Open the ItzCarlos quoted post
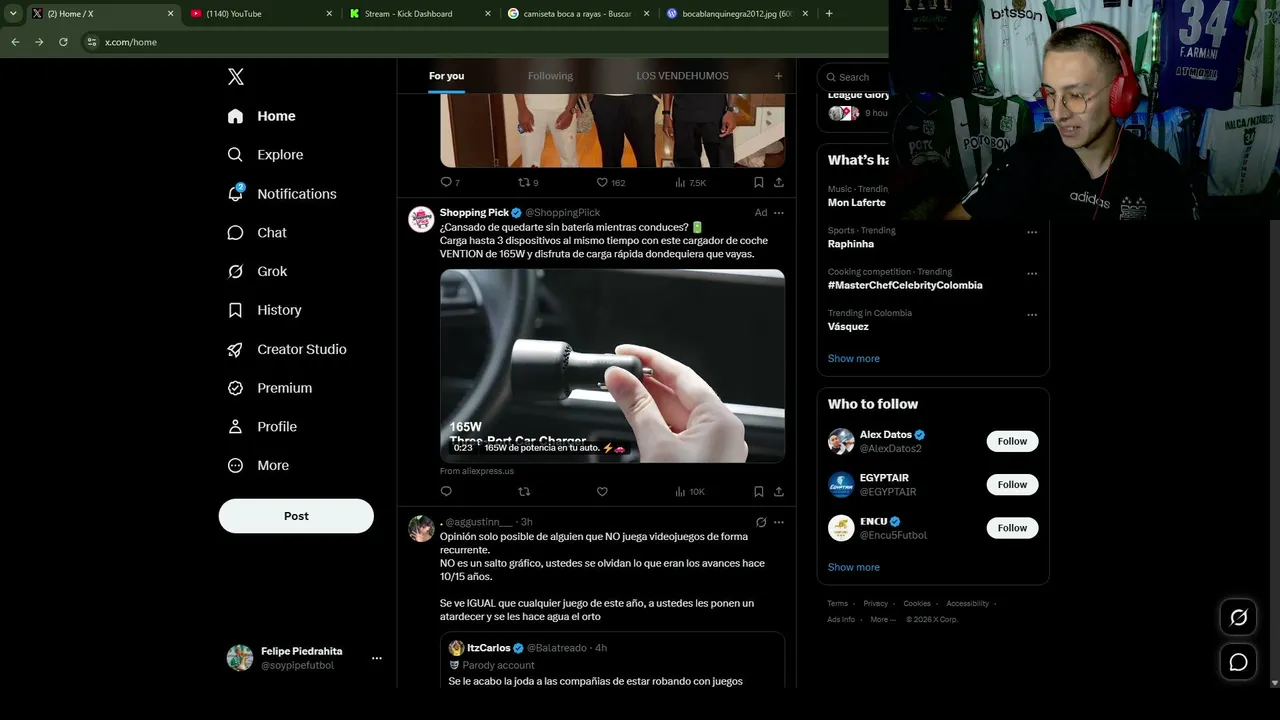The width and height of the screenshot is (1280, 720). click(x=612, y=660)
